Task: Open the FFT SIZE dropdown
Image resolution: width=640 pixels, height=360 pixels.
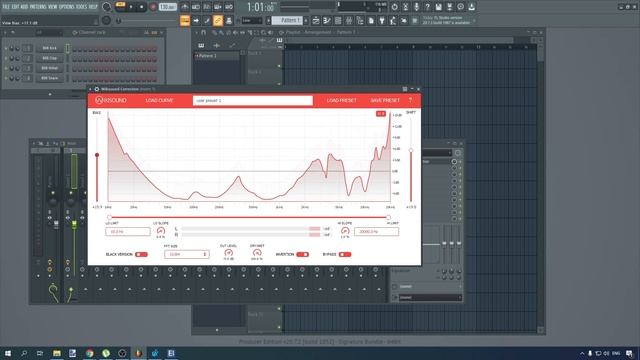Action: (x=187, y=254)
